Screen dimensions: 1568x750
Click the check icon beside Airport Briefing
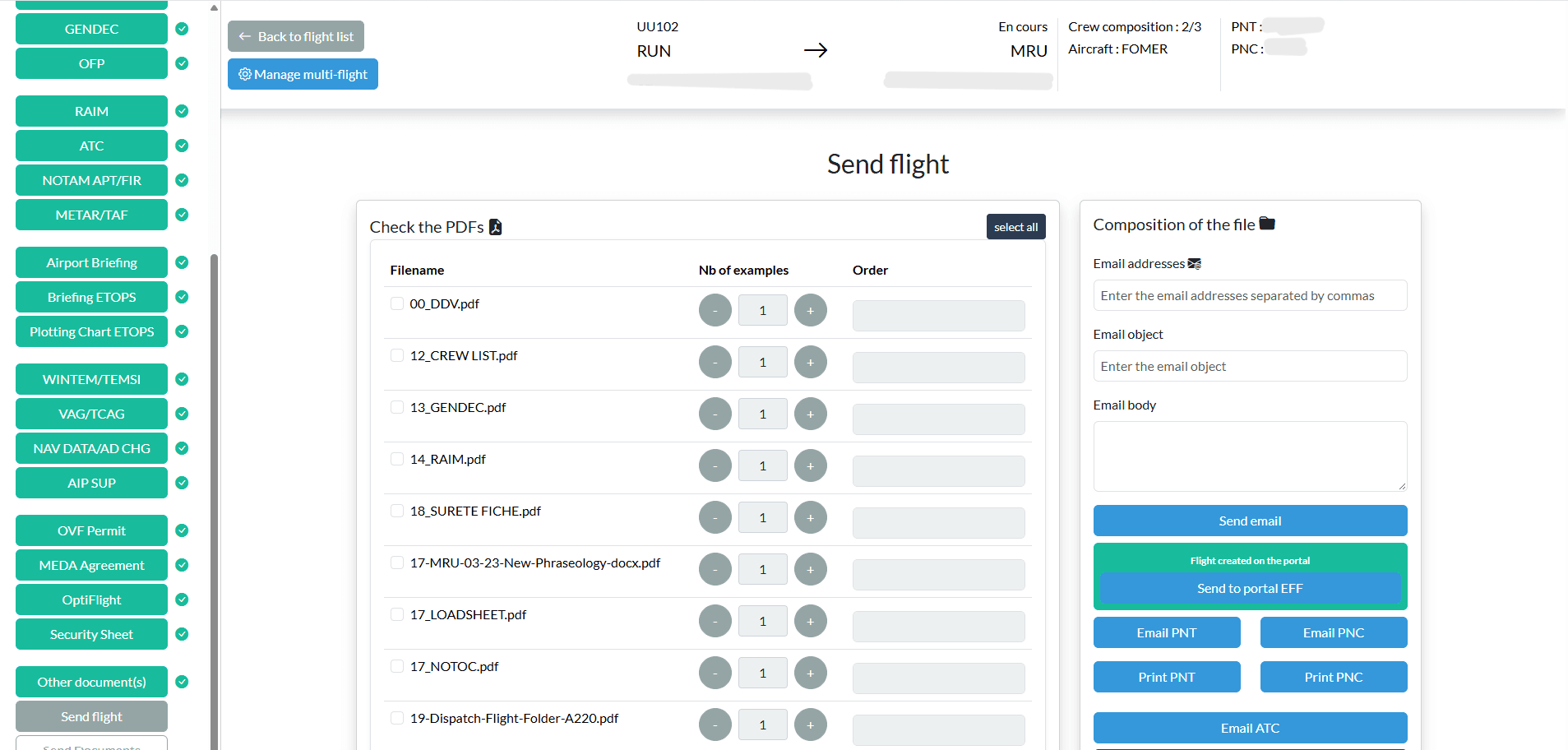click(x=182, y=262)
